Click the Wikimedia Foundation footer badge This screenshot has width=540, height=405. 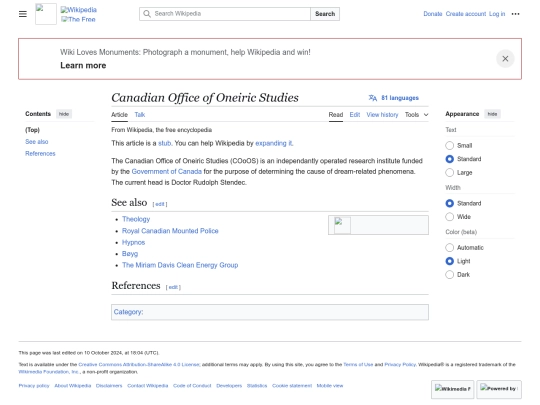pos(453,389)
